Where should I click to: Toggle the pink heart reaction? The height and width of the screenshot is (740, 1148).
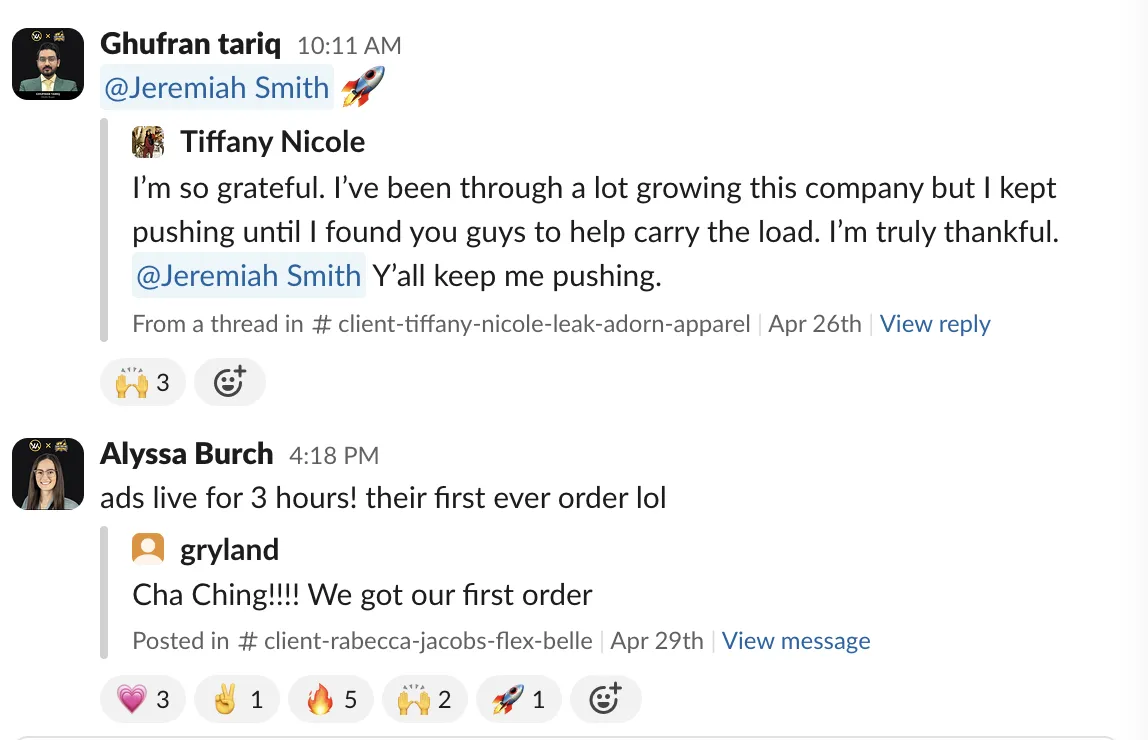tap(143, 699)
